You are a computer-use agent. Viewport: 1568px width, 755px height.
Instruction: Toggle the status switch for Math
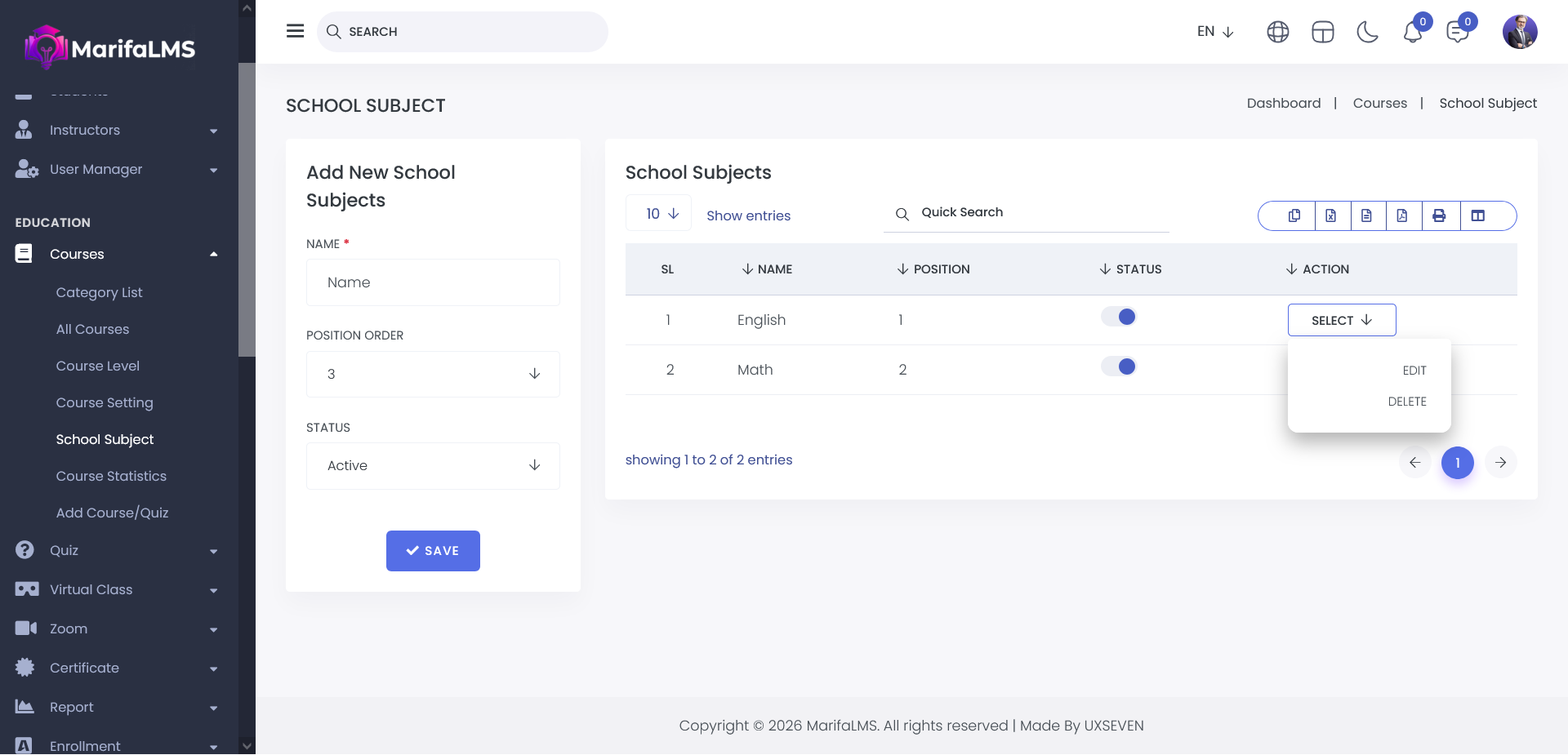coord(1119,367)
